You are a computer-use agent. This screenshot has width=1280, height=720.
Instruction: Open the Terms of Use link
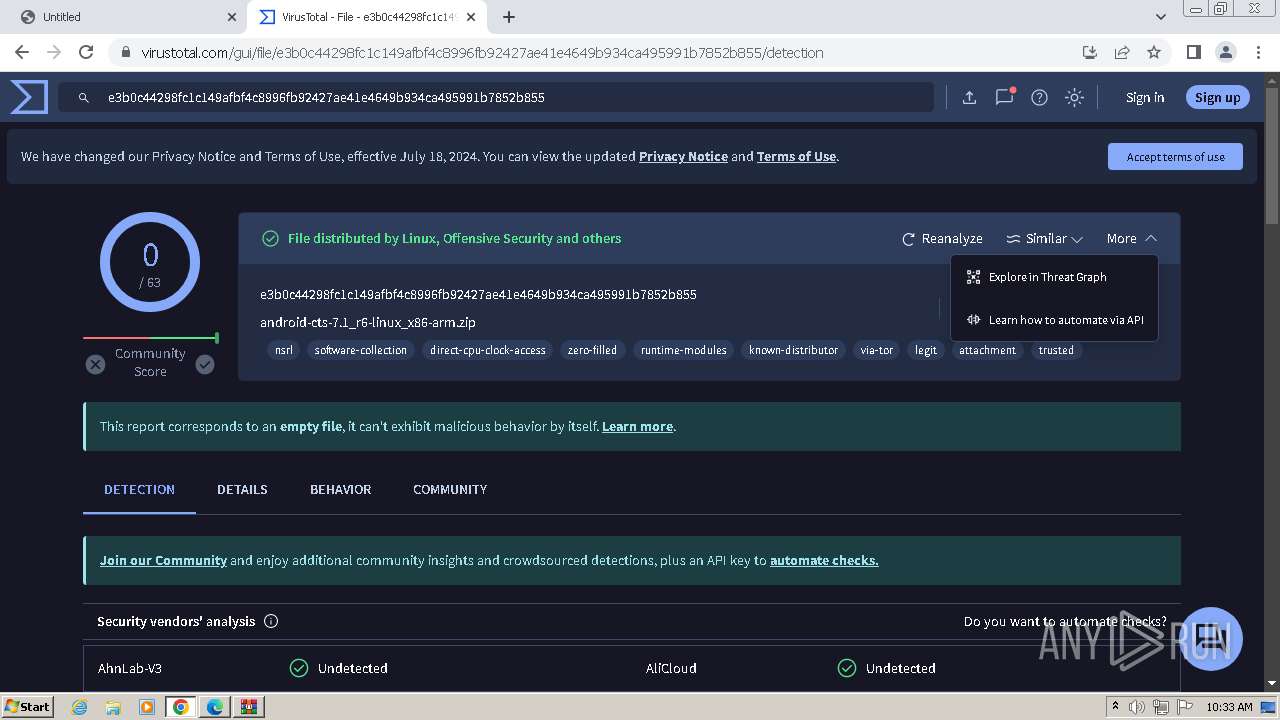pos(796,156)
